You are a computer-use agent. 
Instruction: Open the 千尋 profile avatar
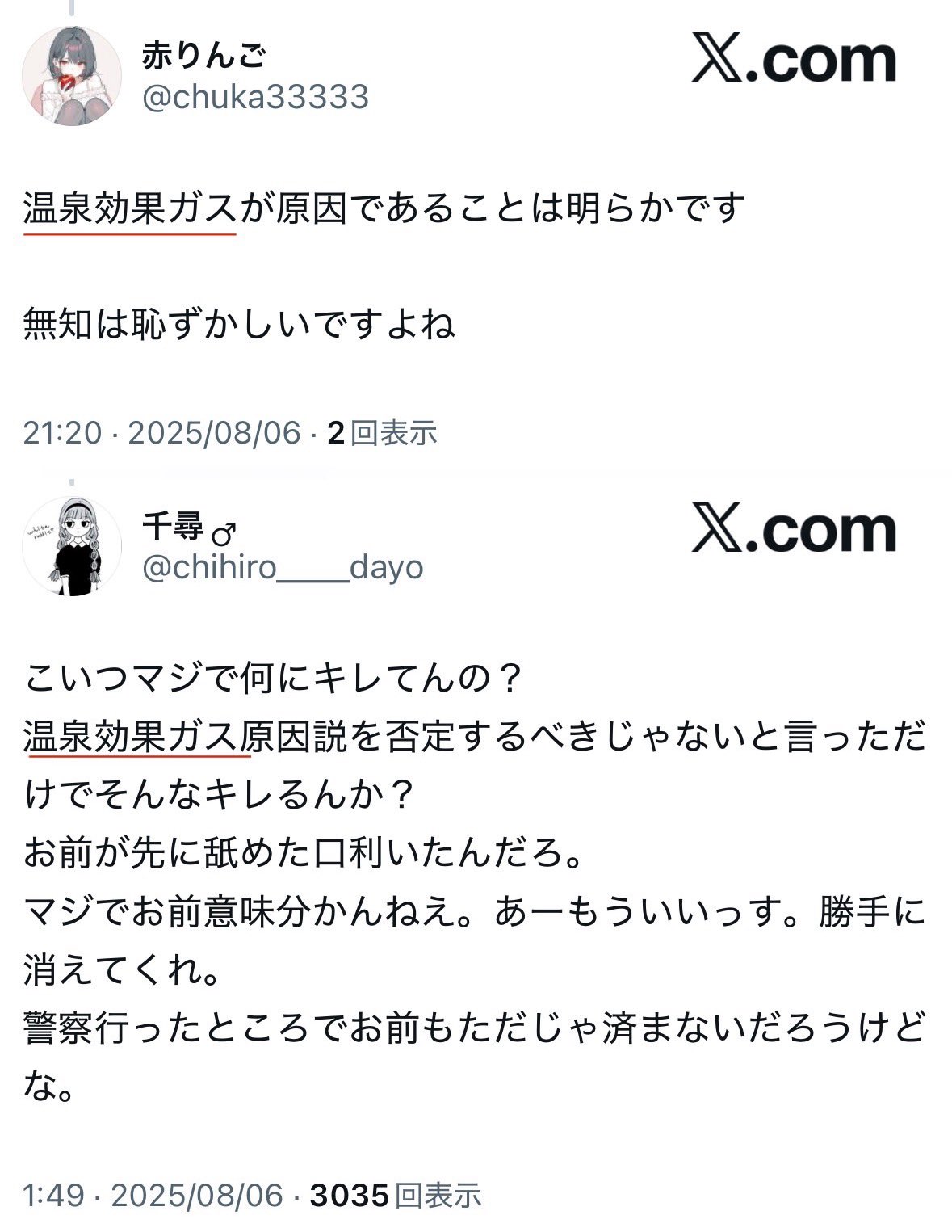72,546
